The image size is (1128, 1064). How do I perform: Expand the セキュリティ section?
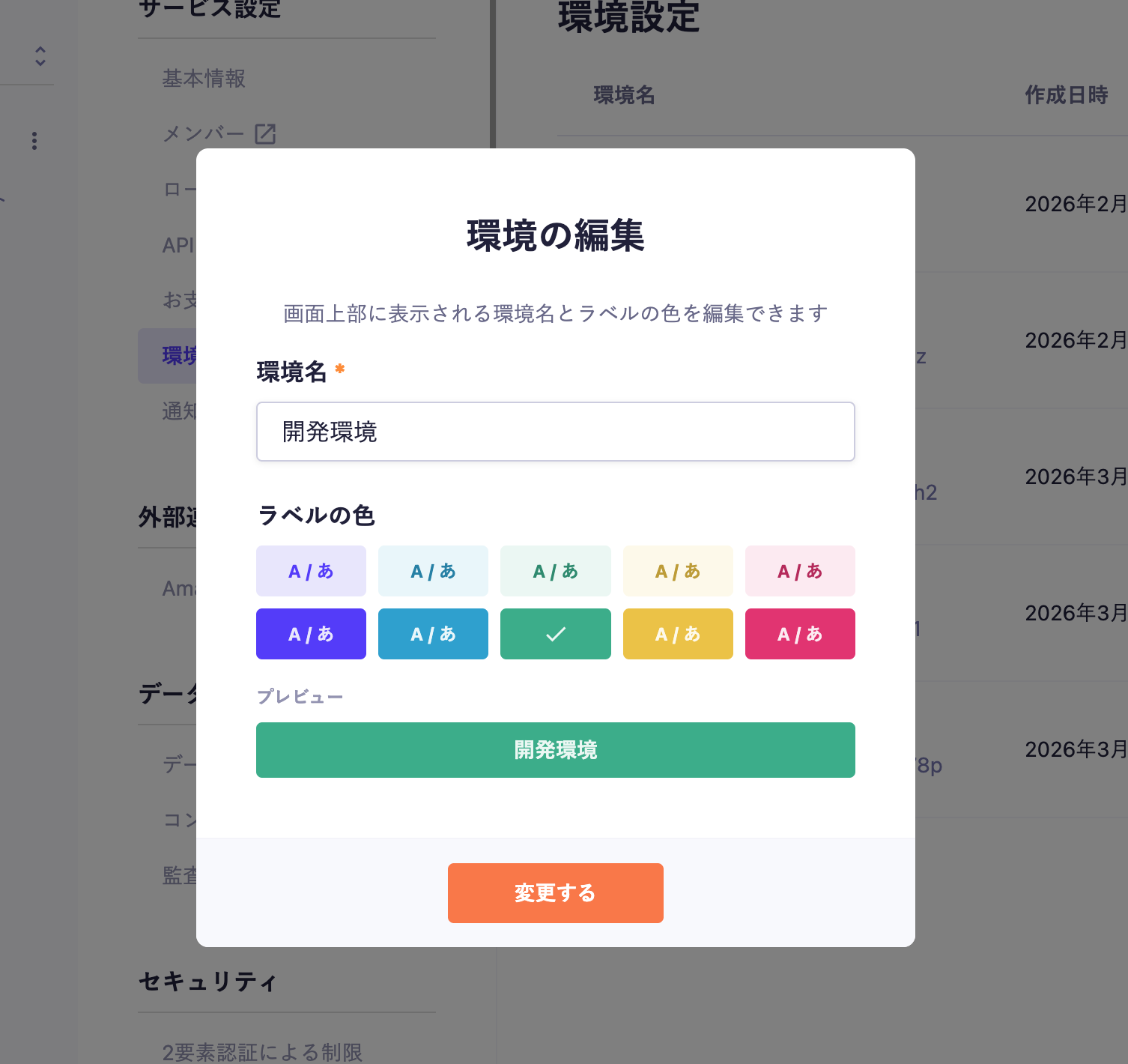pos(207,982)
